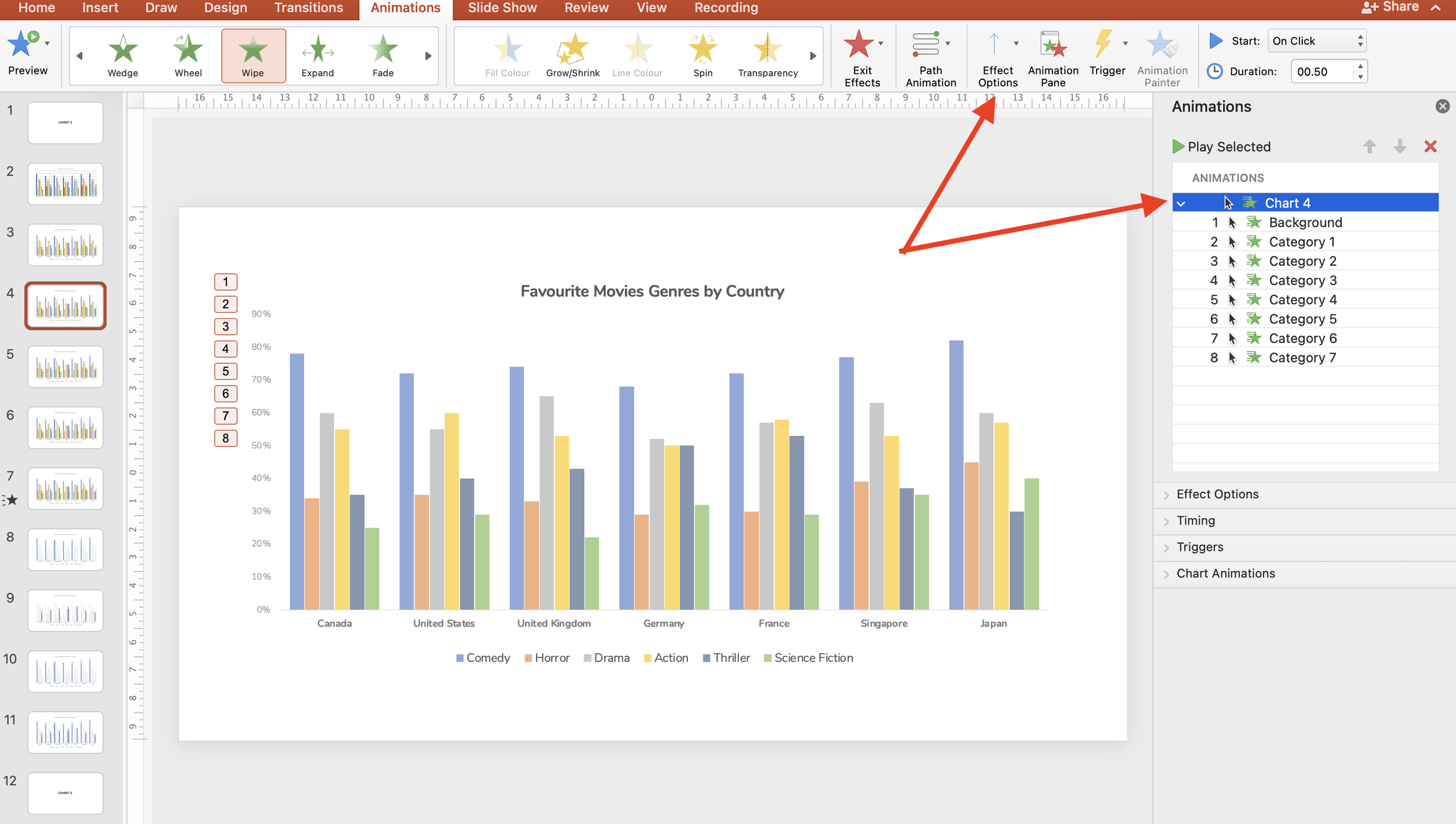Select slide 8 thumbnail
Viewport: 1456px width, 824px height.
pyautogui.click(x=65, y=549)
